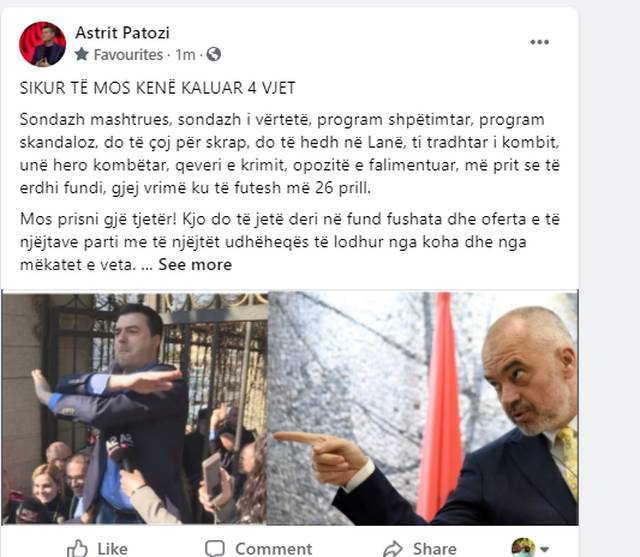Expand the comment-as profile dropdown arrow
The image size is (640, 557).
(x=544, y=549)
